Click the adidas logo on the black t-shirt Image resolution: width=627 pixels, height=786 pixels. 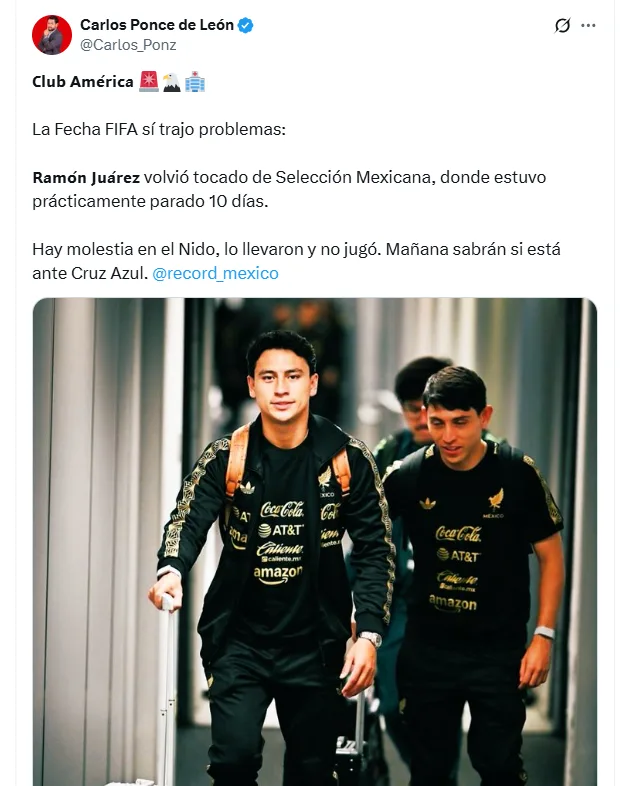[x=427, y=503]
